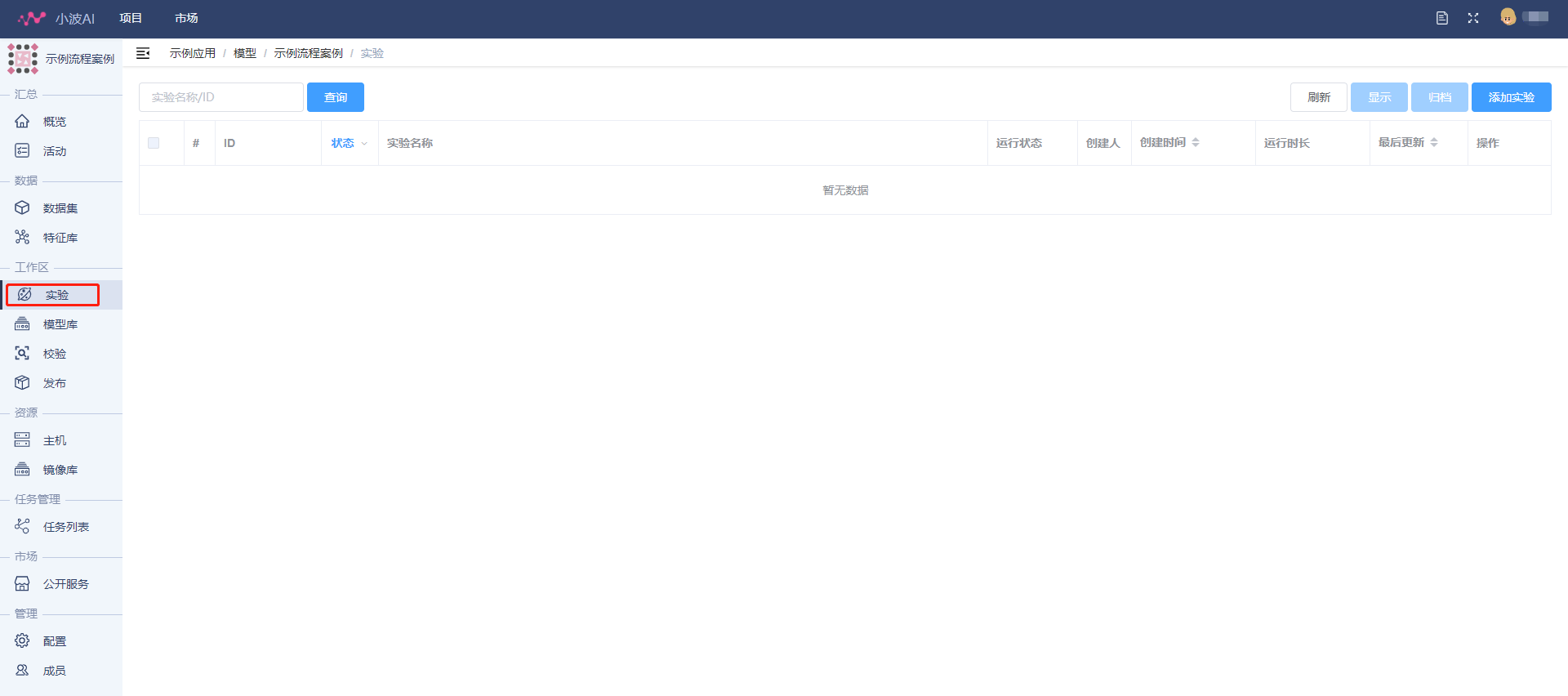Sort by 最后更新 column arrows
The height and width of the screenshot is (696, 1568).
coord(1434,142)
